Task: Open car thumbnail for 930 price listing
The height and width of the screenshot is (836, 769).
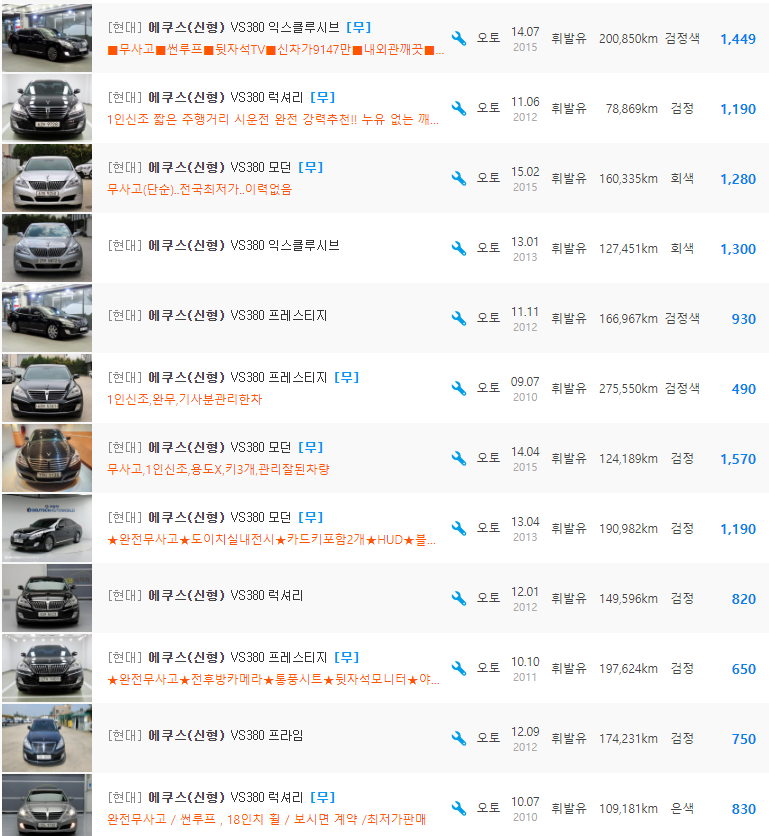Action: coord(47,318)
